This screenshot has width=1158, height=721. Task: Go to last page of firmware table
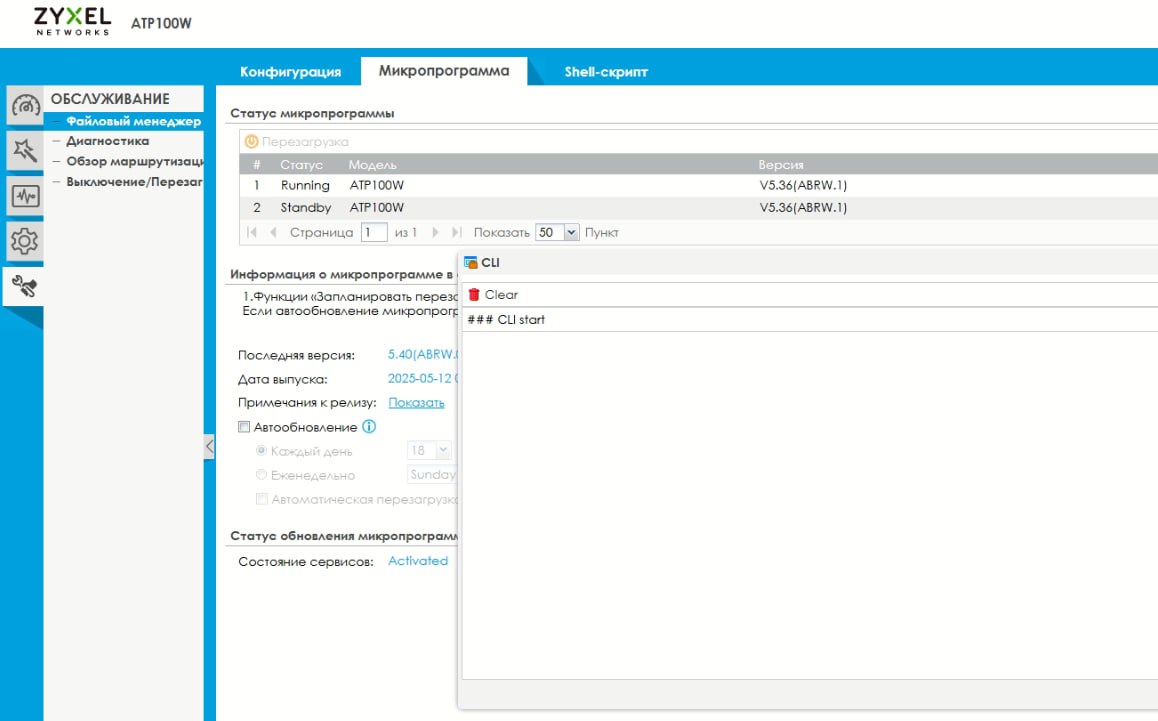(x=456, y=232)
